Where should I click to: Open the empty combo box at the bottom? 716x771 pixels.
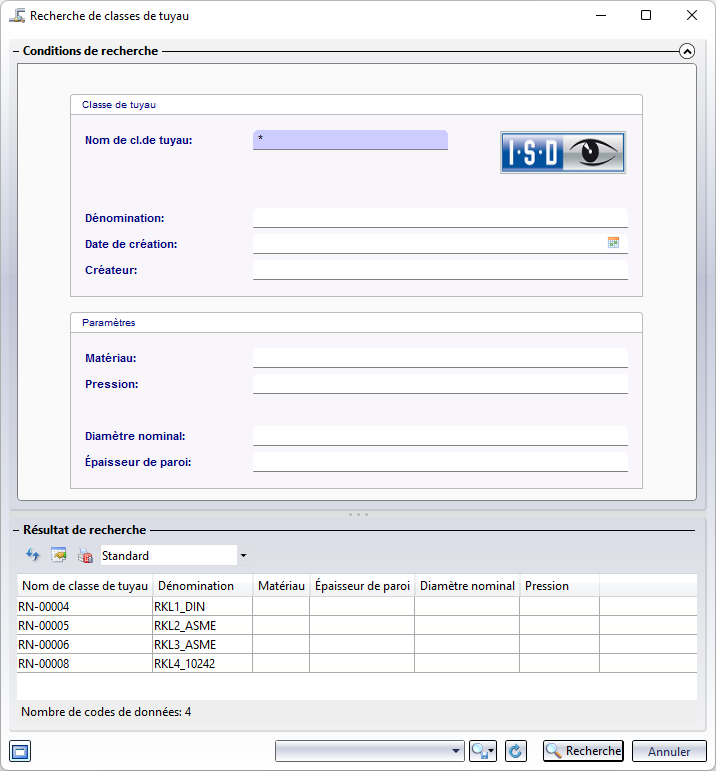click(369, 751)
